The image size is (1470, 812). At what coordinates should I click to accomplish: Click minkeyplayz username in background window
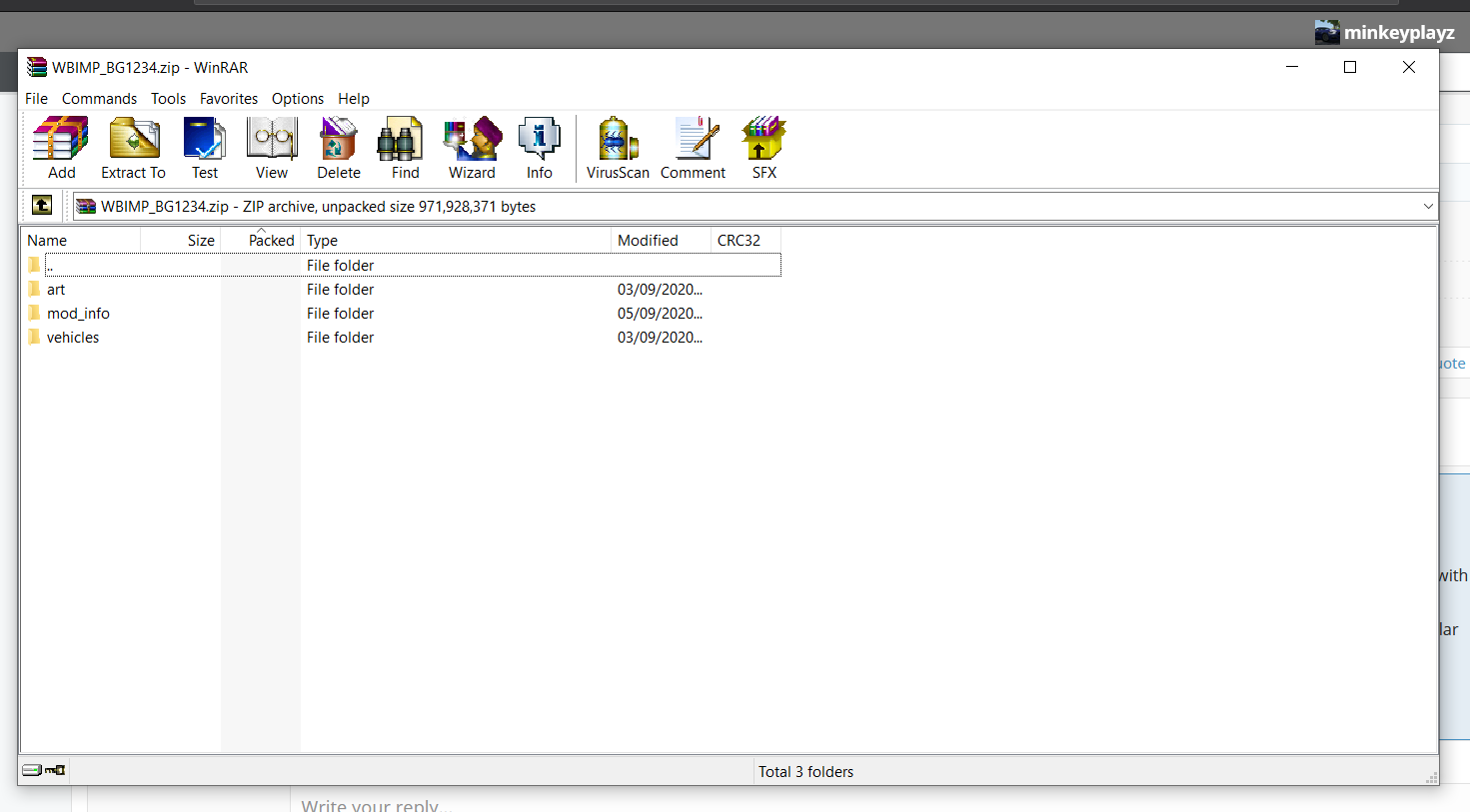tap(1399, 32)
